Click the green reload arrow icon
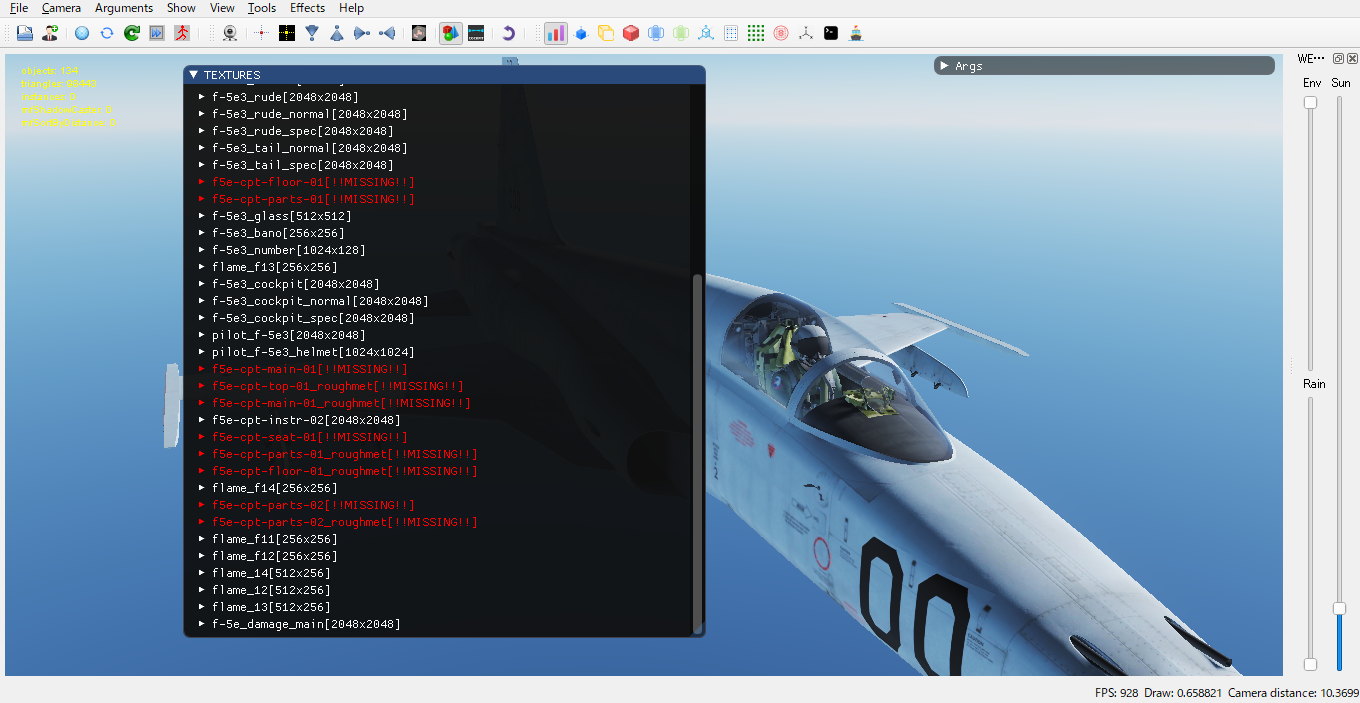1360x703 pixels. [131, 33]
